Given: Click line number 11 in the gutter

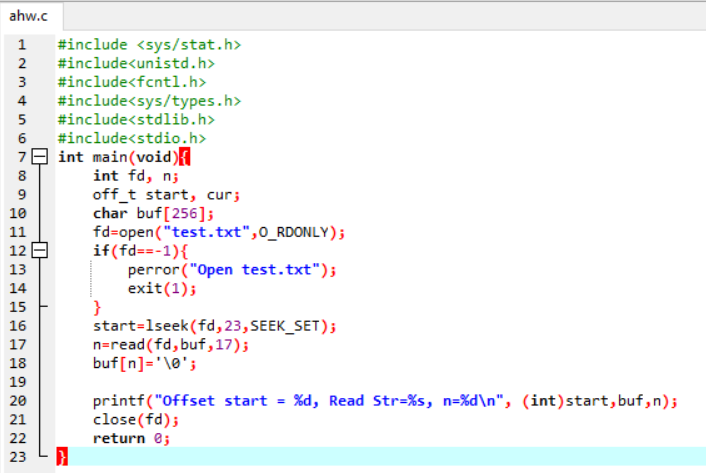Looking at the screenshot, I should [18, 232].
